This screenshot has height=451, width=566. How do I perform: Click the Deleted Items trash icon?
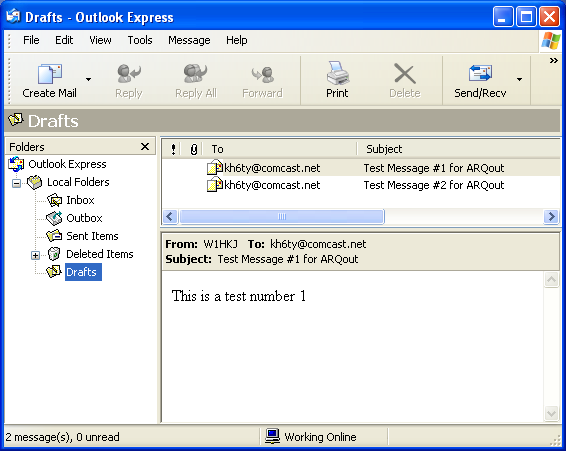[x=54, y=254]
